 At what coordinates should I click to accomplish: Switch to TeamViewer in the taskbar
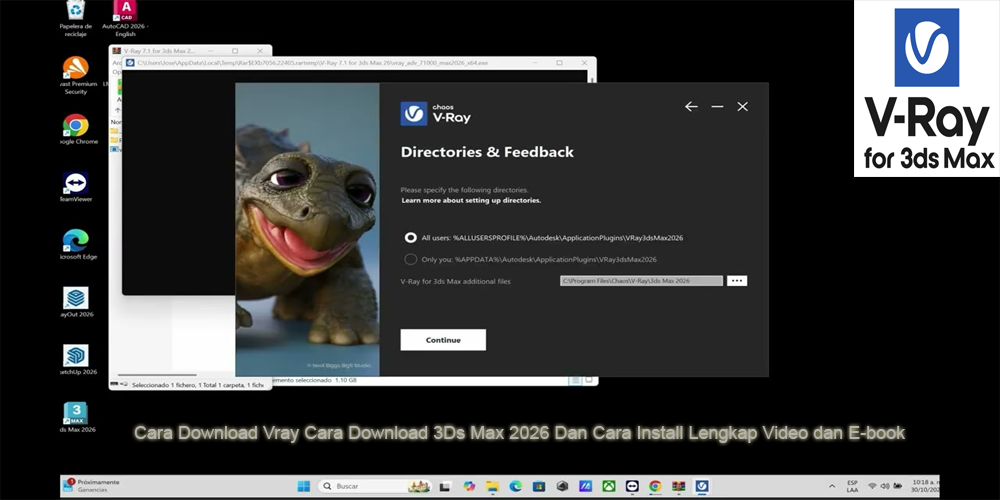[x=632, y=486]
